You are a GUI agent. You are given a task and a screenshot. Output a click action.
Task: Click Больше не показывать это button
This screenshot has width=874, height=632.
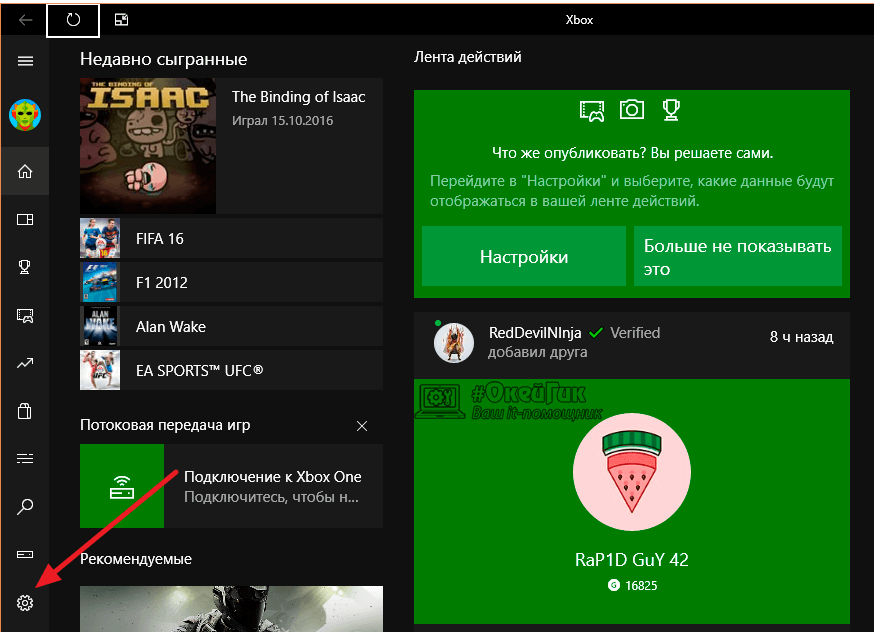(x=738, y=256)
